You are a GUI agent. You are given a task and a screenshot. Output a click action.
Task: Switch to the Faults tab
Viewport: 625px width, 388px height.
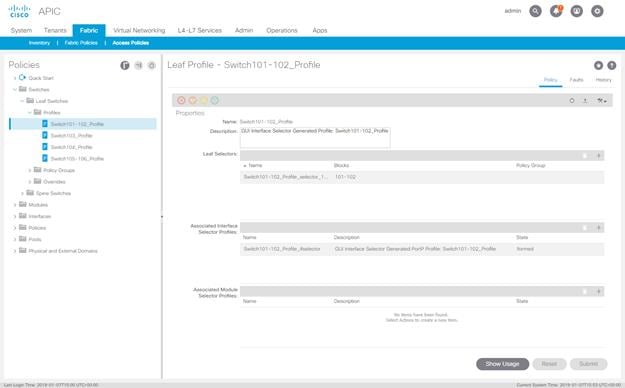576,80
